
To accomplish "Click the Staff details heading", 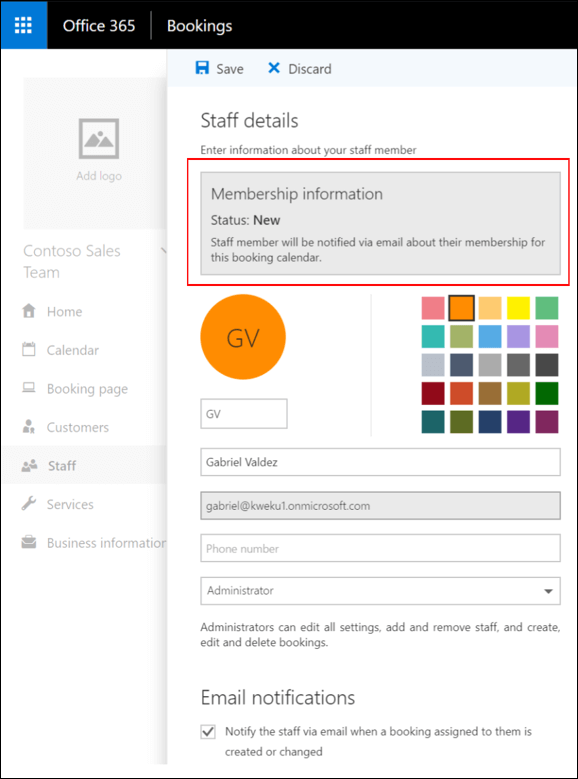I will pos(249,121).
